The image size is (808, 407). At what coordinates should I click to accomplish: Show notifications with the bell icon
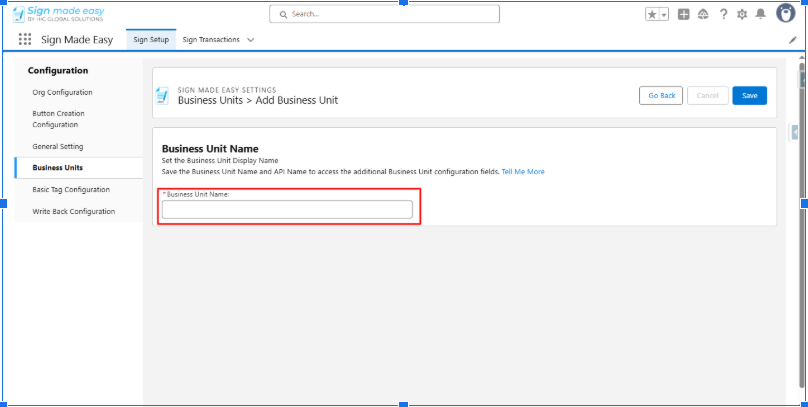pos(761,14)
